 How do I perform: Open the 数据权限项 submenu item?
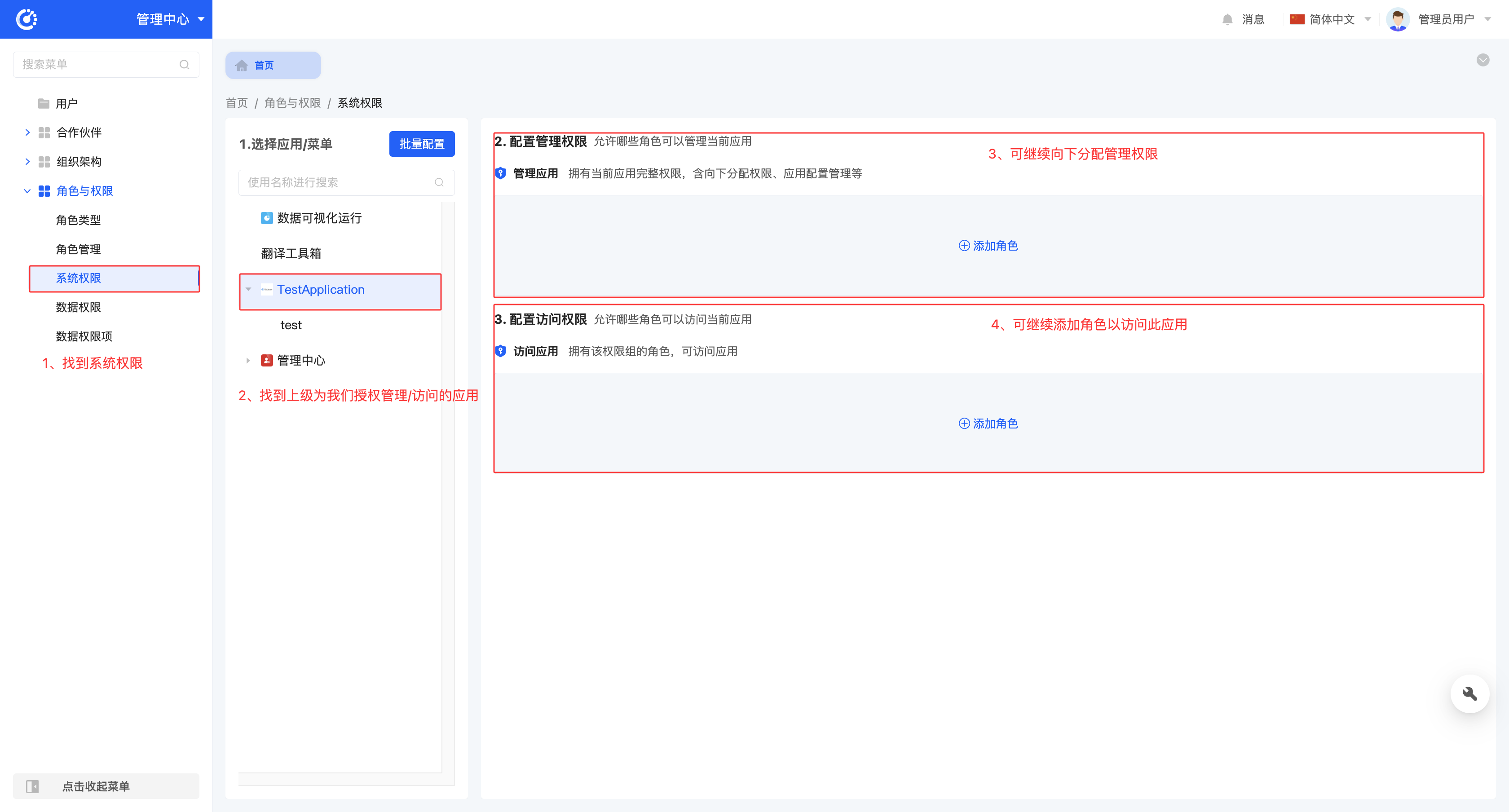tap(84, 336)
